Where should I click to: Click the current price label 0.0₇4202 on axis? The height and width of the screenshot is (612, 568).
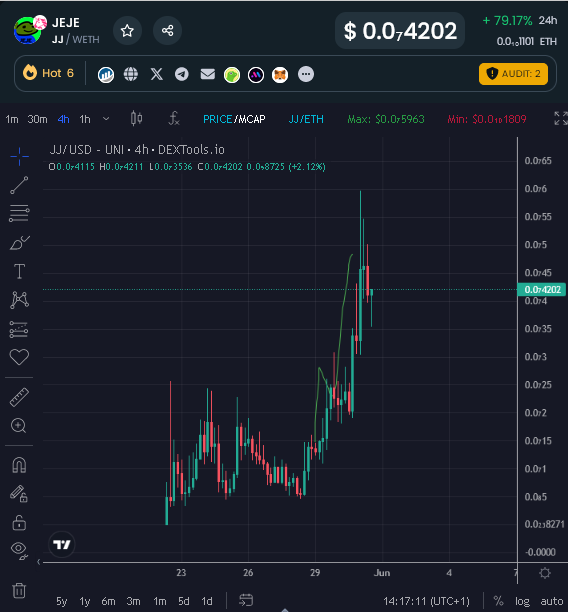tap(541, 290)
